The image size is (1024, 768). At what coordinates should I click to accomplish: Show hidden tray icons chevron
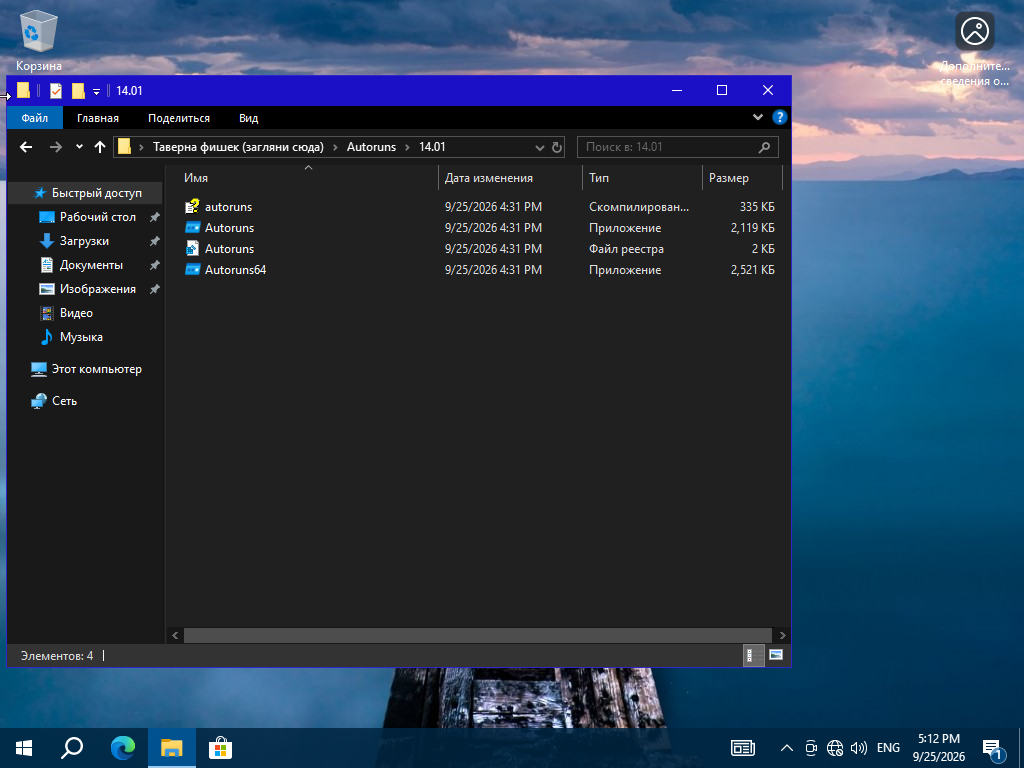787,748
